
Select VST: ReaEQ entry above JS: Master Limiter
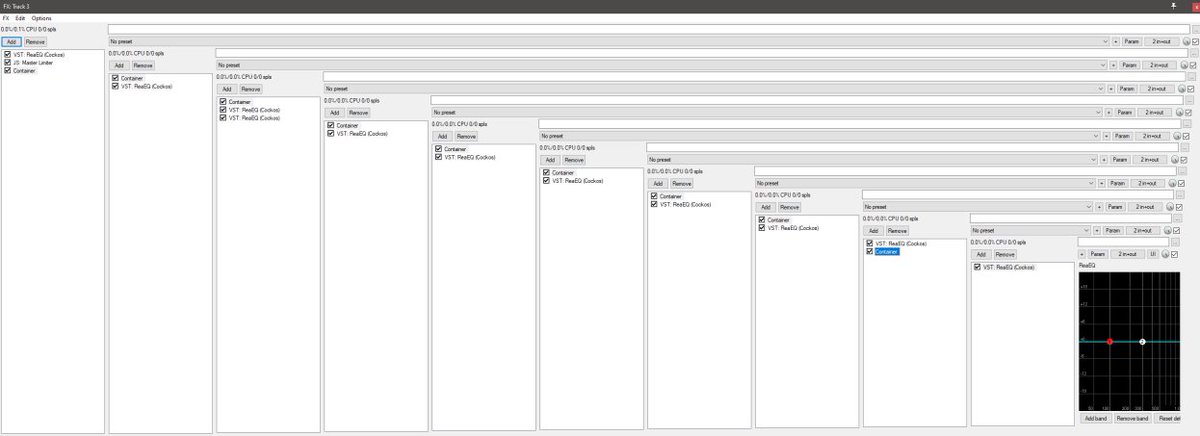[40, 54]
